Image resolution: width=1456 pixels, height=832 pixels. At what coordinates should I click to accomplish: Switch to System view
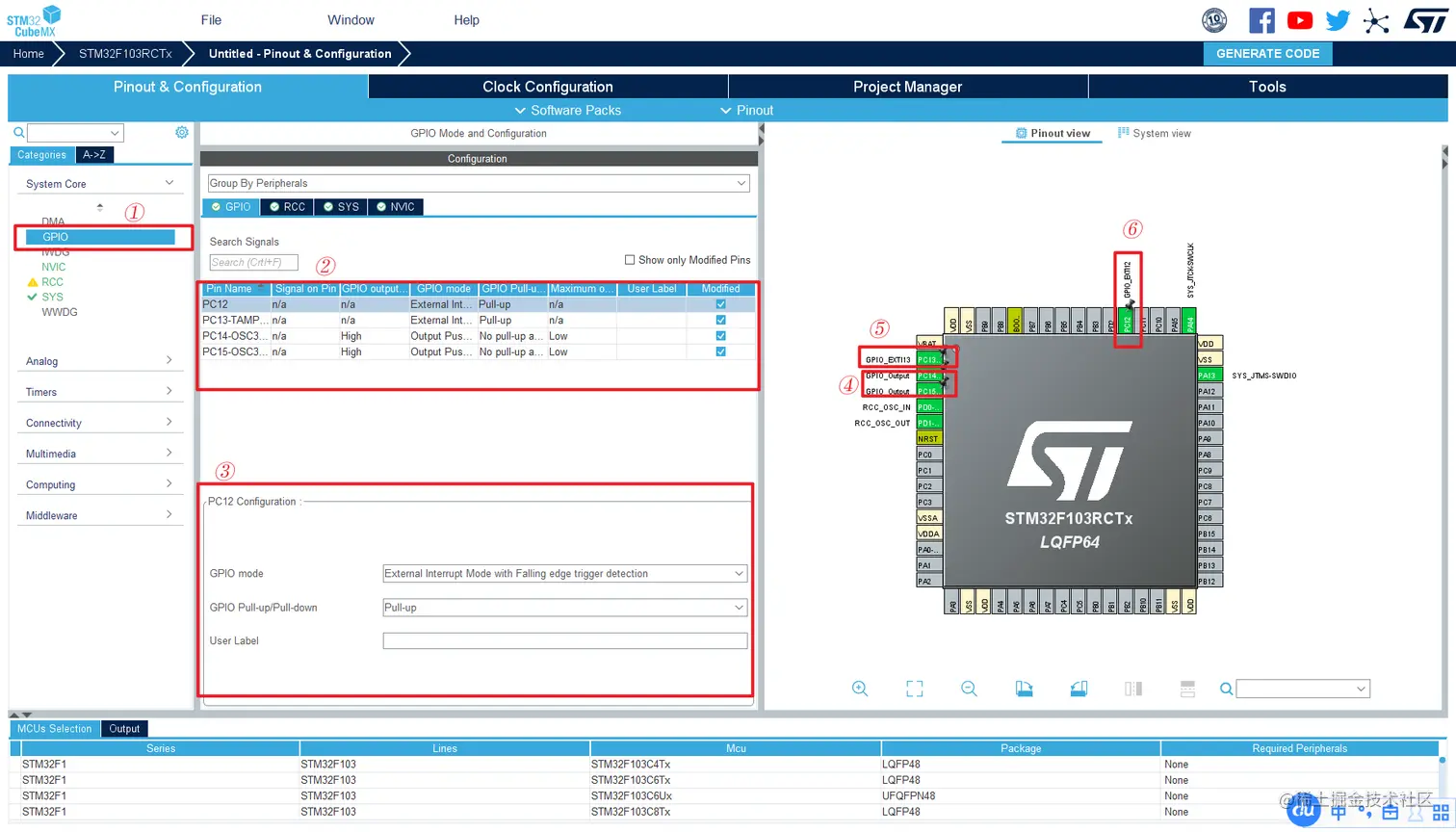(x=1154, y=134)
